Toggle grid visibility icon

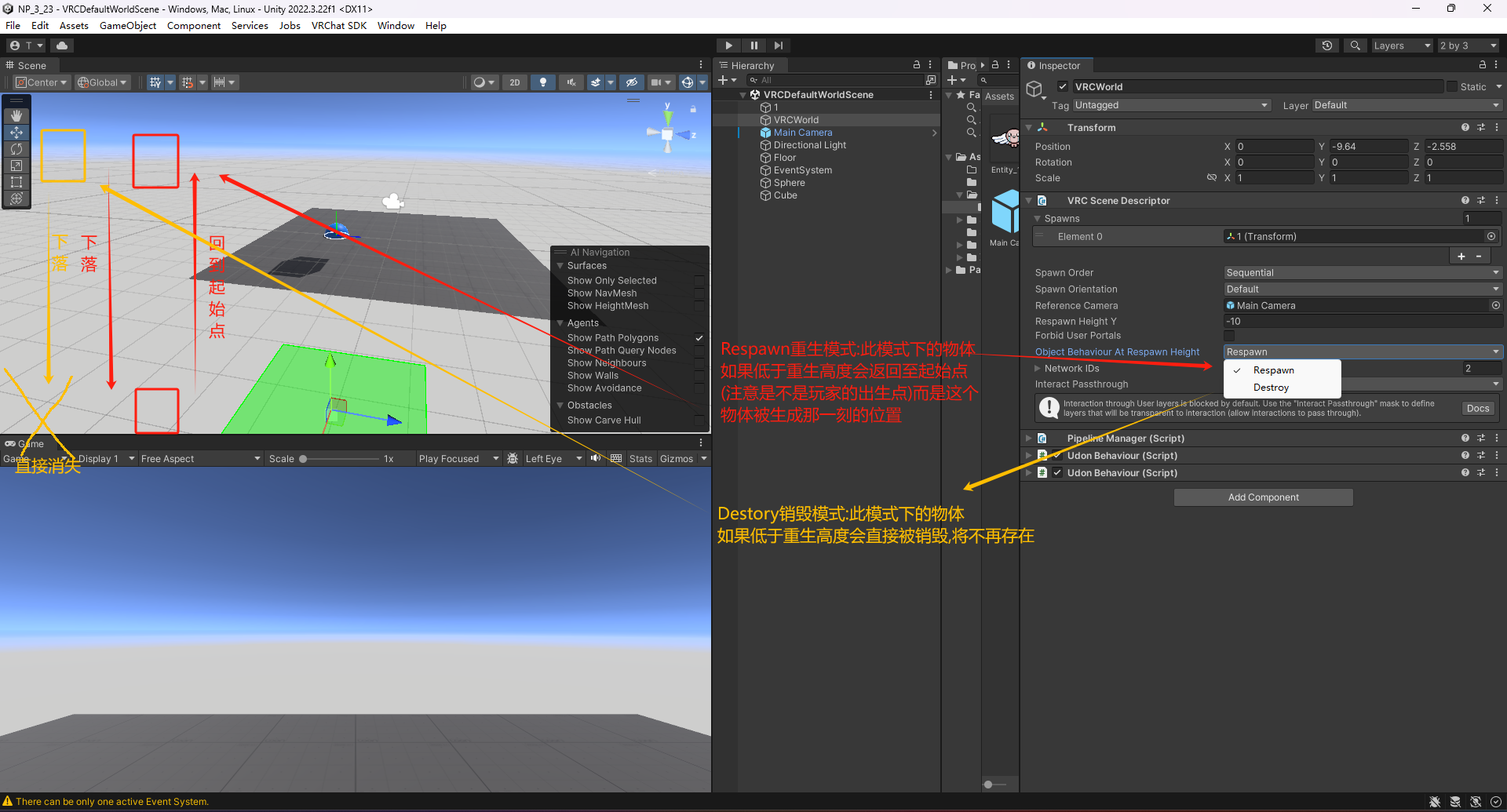[155, 82]
